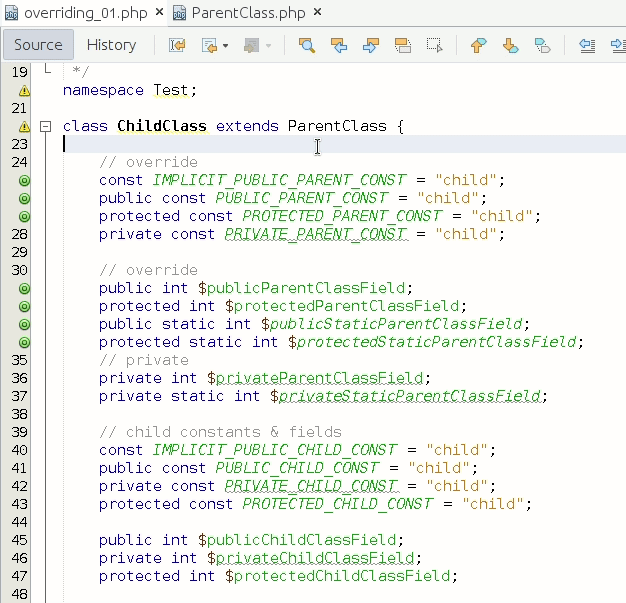This screenshot has height=603, width=626.
Task: Click the greyed-out Forward navigation icon
Action: 252,45
